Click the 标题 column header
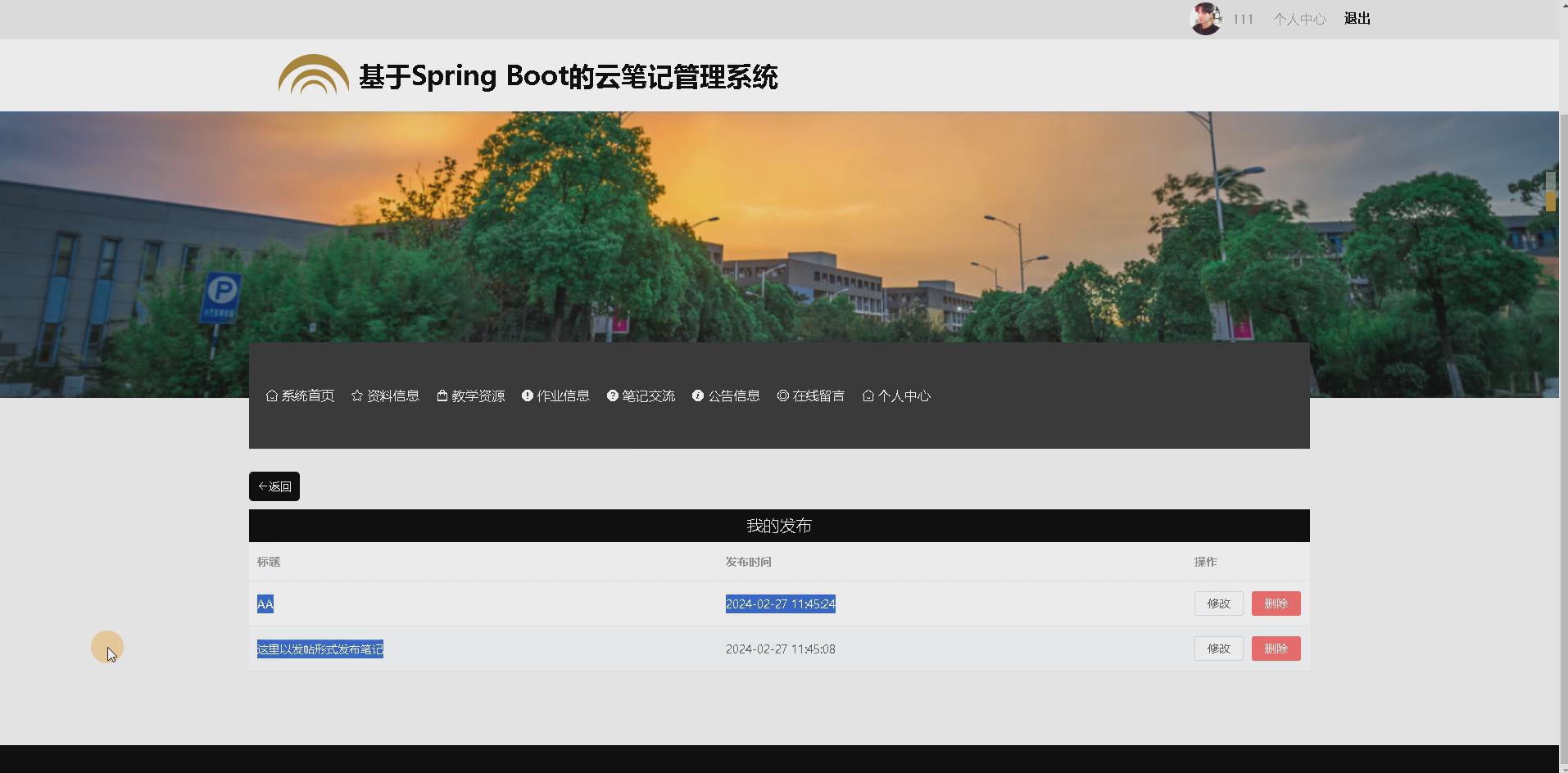 (269, 562)
